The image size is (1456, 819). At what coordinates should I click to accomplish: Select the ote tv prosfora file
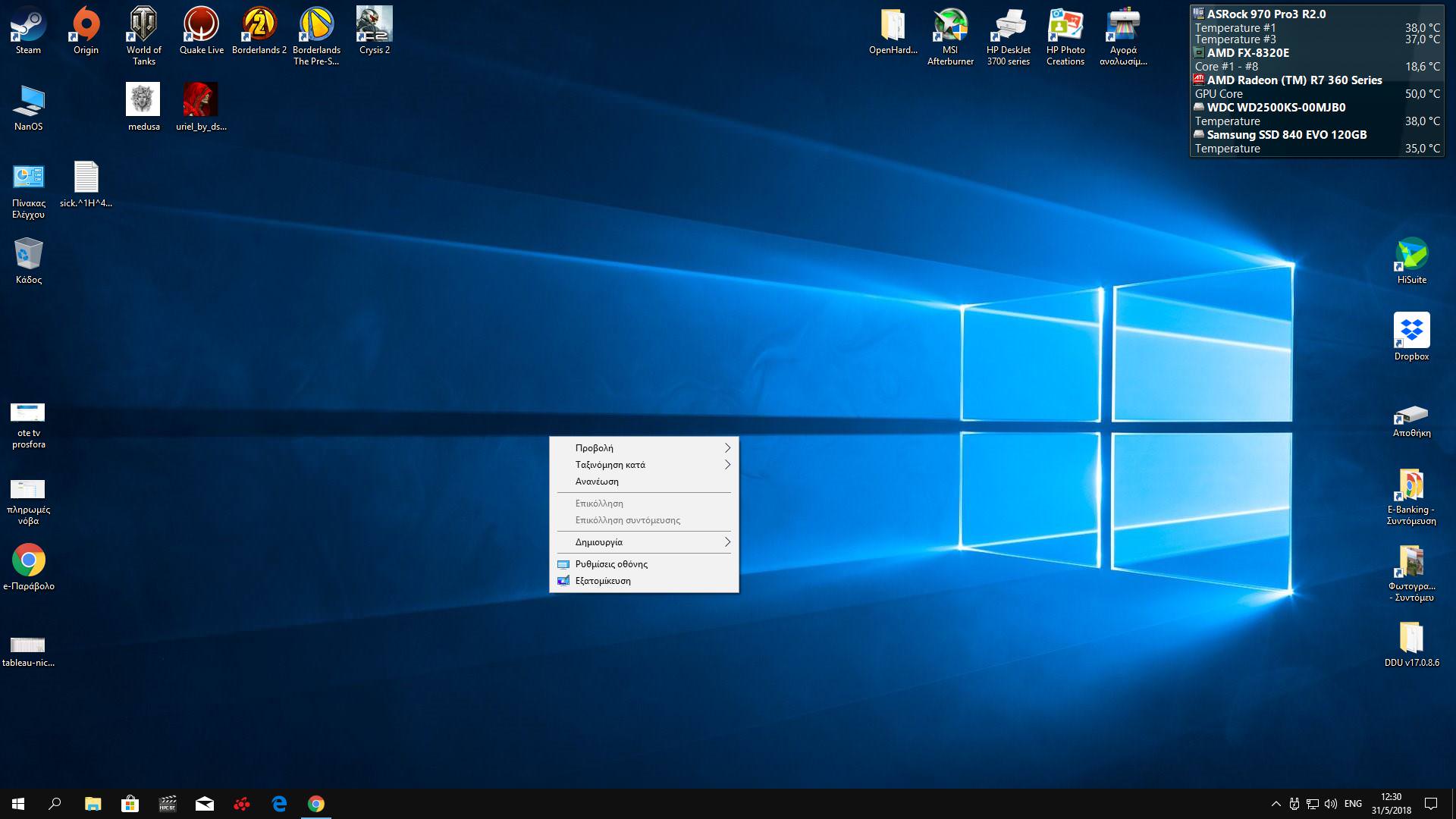pos(28,425)
